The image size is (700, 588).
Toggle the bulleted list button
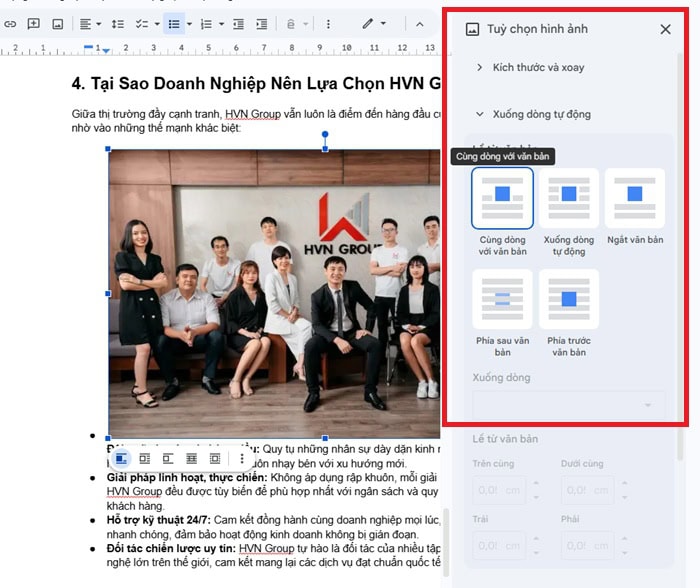174,24
